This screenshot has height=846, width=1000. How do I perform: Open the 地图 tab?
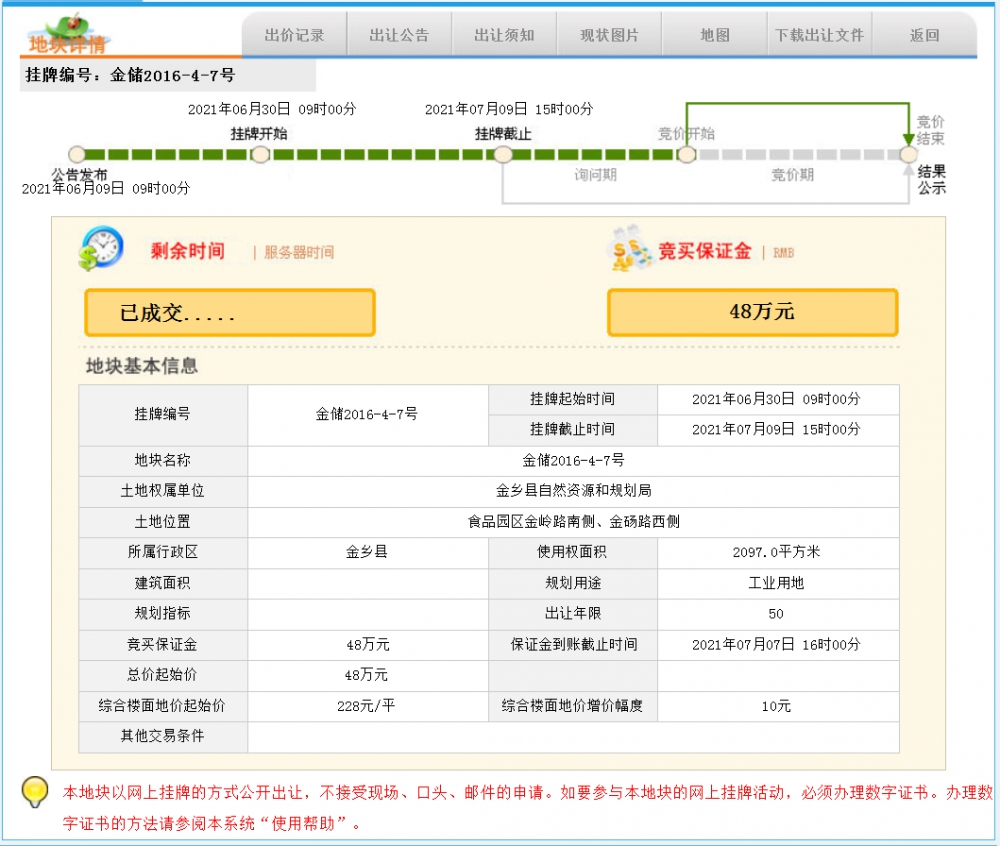coord(714,35)
